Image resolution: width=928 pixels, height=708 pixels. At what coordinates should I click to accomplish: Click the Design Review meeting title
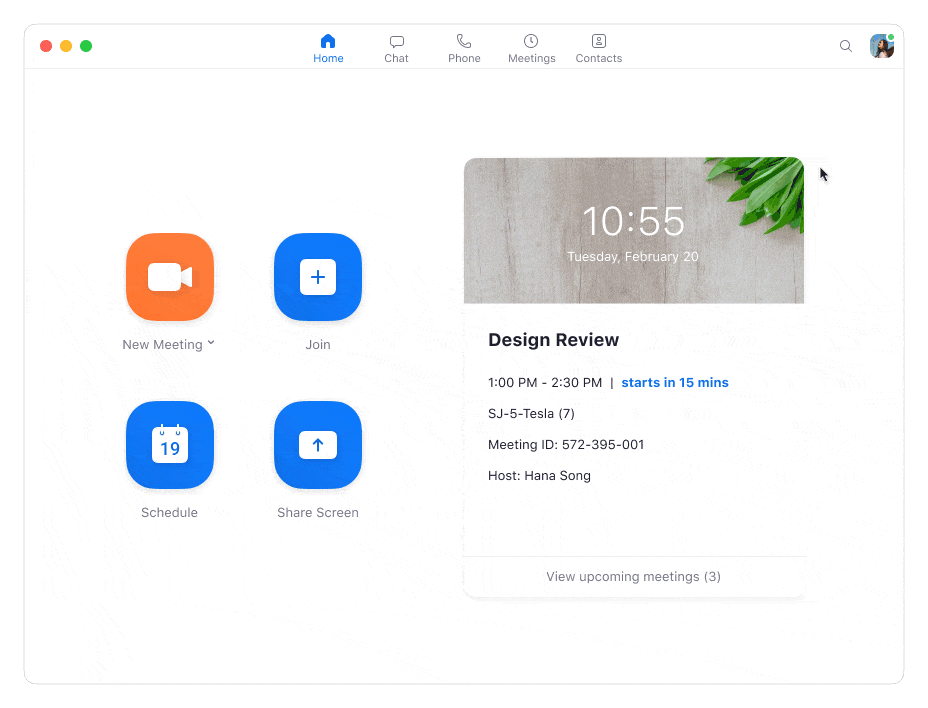(x=553, y=340)
